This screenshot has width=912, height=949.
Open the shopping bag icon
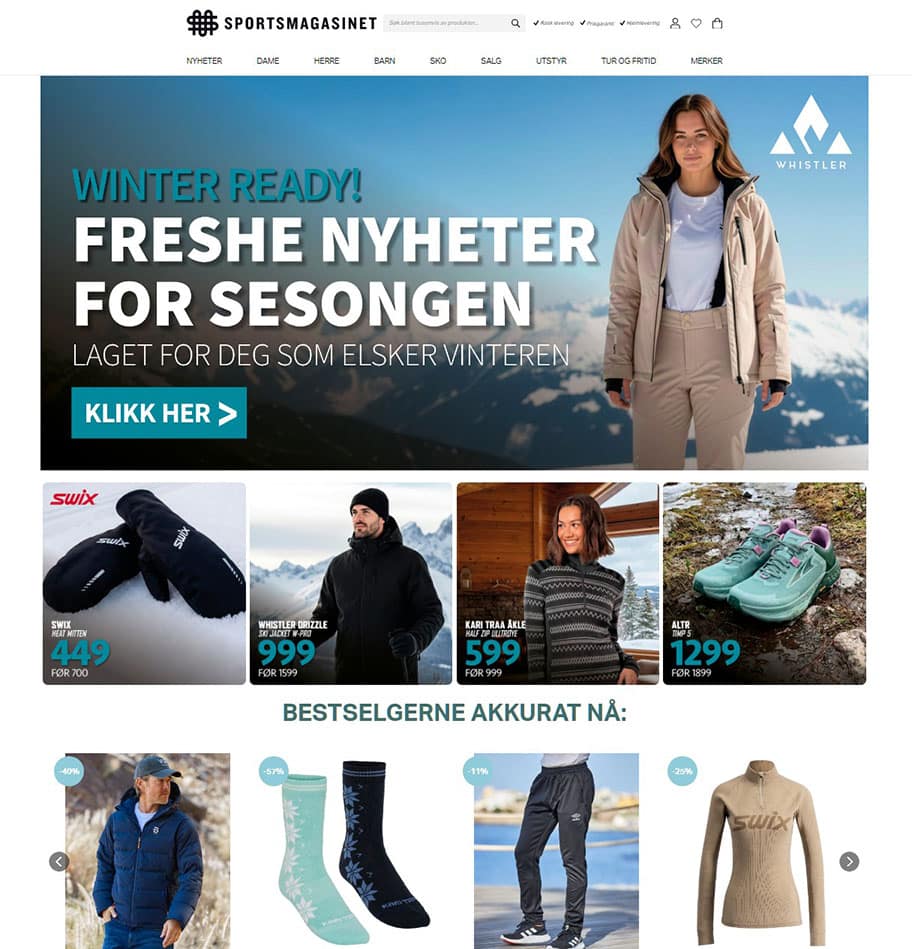tap(717, 23)
